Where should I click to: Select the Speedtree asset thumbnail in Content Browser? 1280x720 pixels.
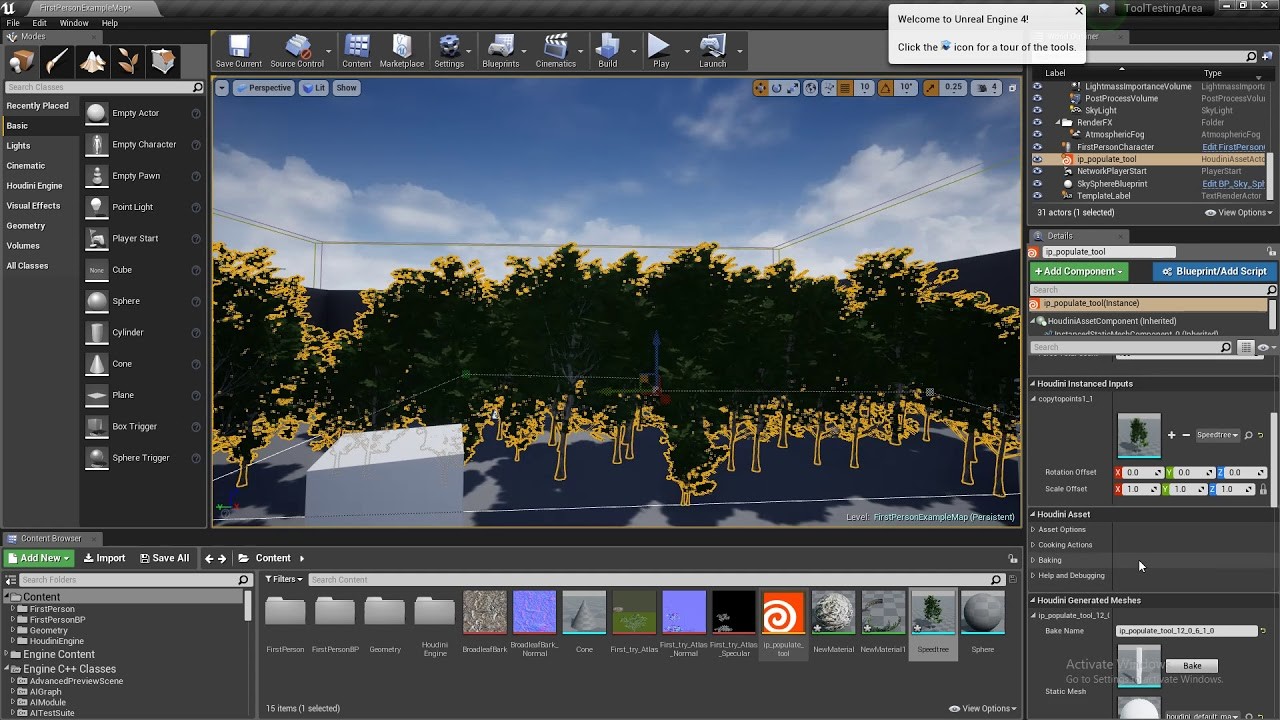point(933,613)
